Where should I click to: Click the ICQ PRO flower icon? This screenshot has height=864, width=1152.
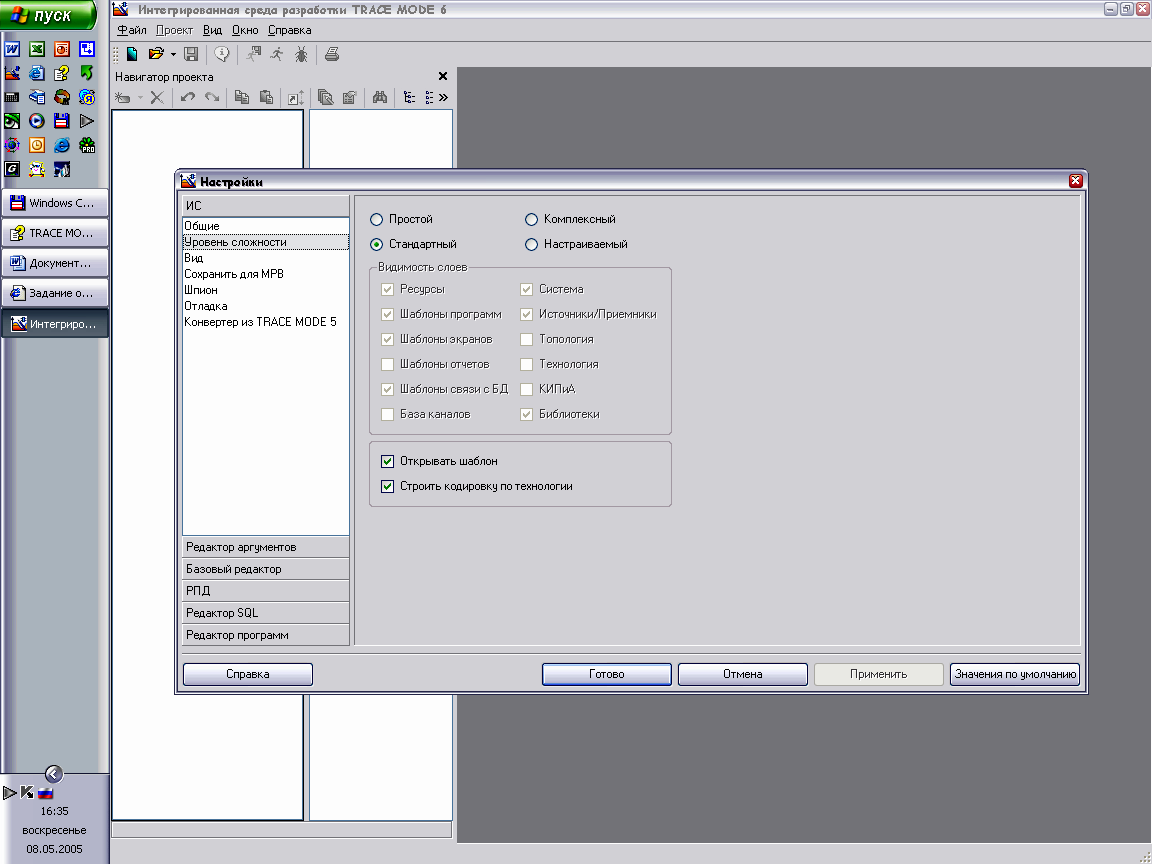click(87, 145)
